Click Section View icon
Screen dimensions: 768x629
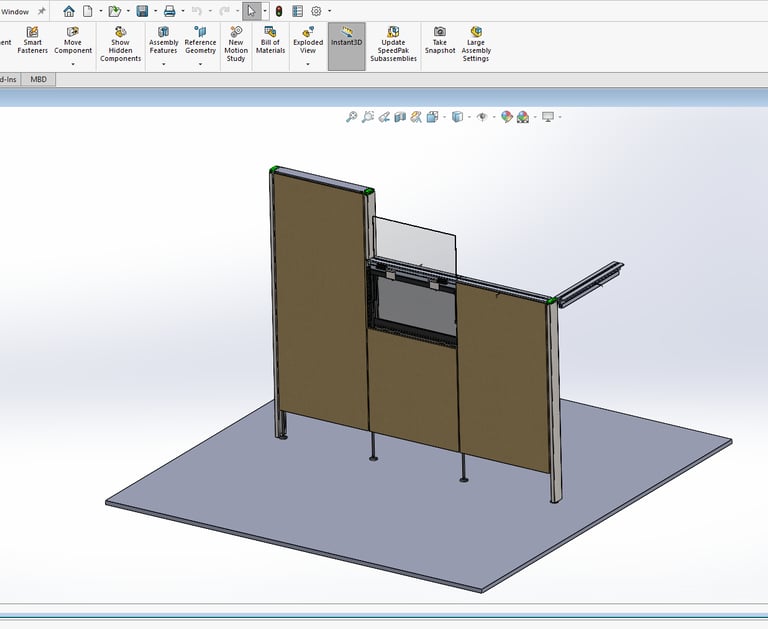tap(400, 117)
